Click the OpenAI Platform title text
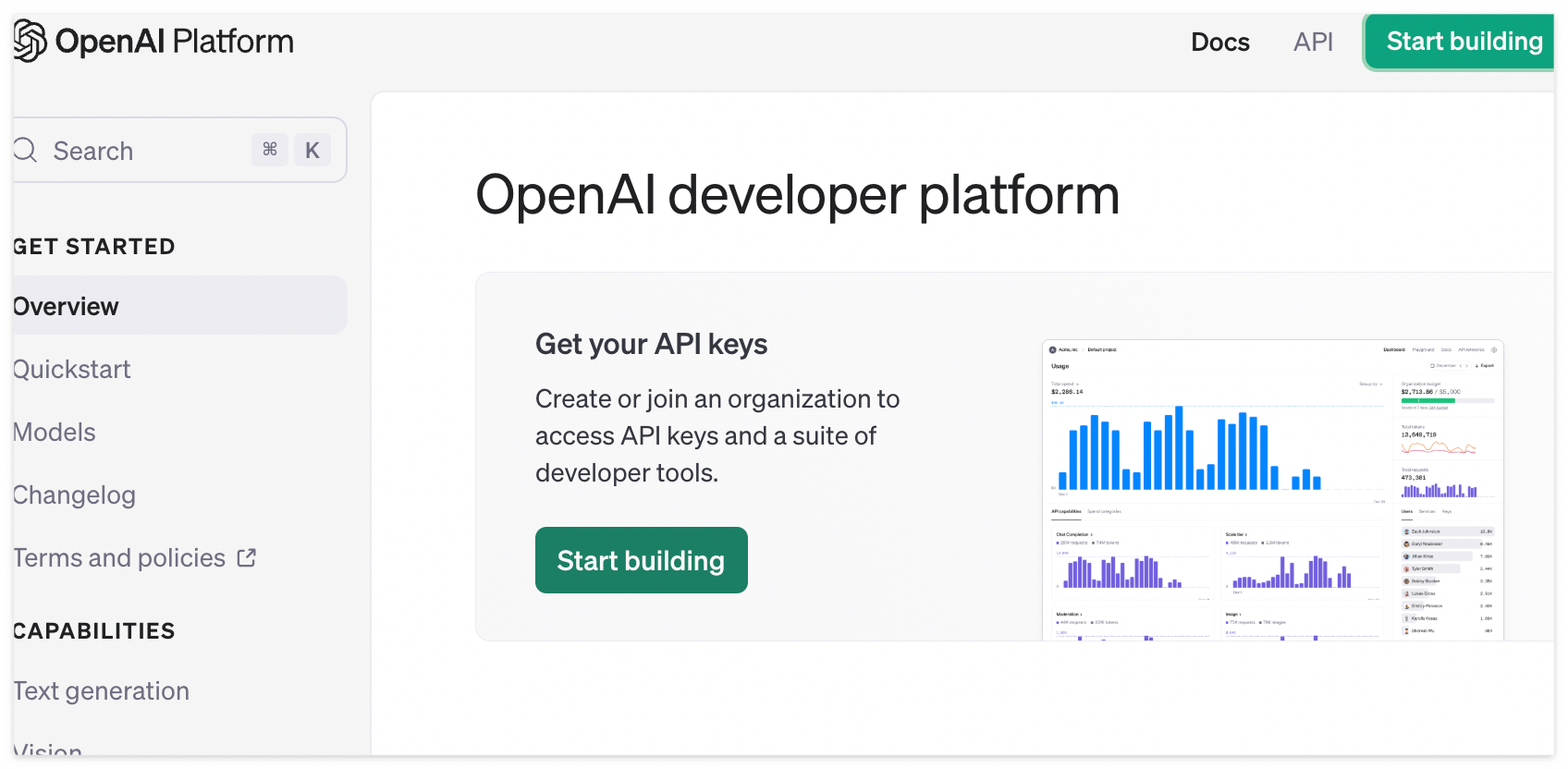Viewport: 1568px width, 769px height. [x=174, y=41]
